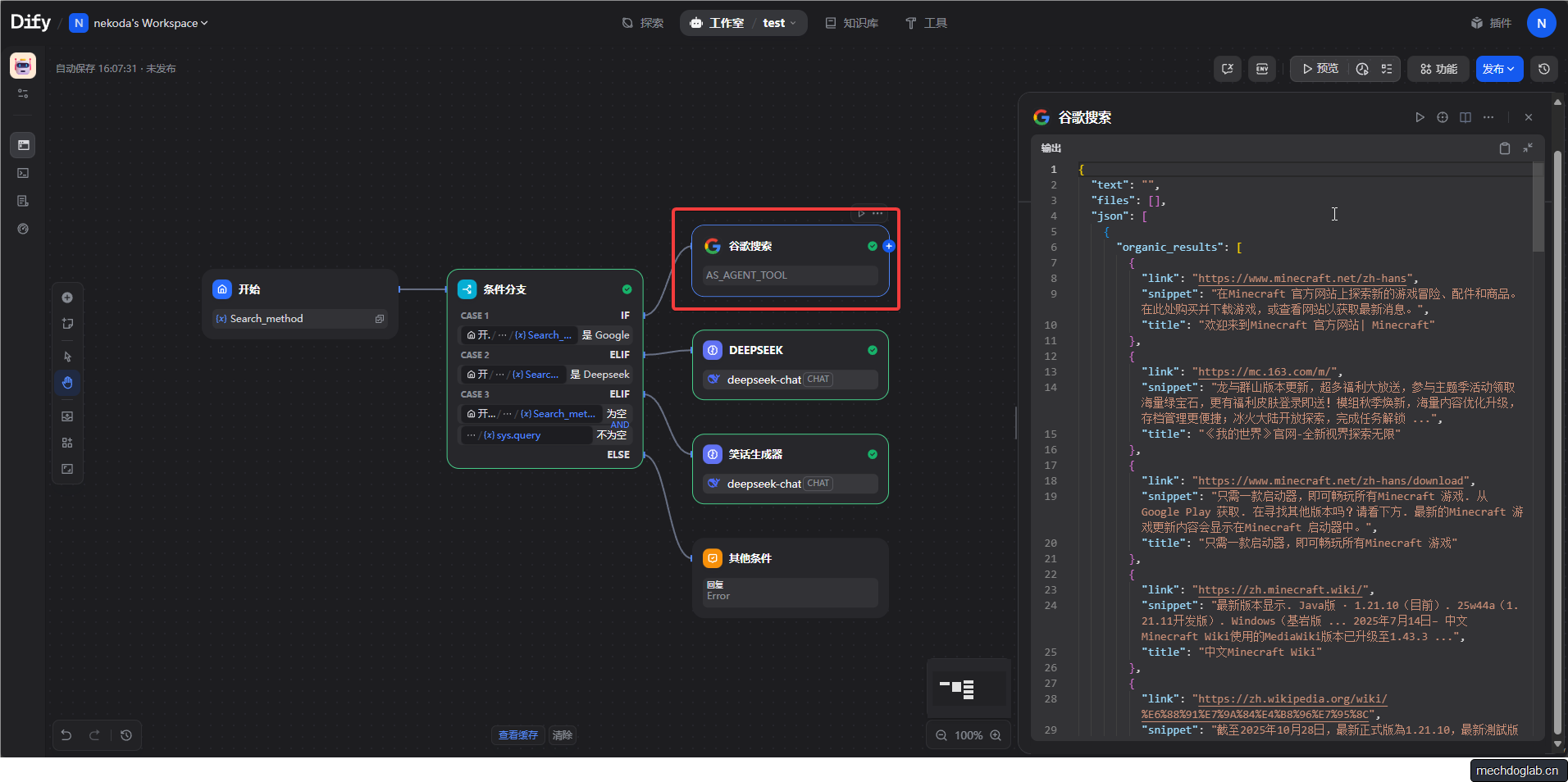Run the 谷歌搜索 node play icon
The width and height of the screenshot is (1568, 782).
1420,117
